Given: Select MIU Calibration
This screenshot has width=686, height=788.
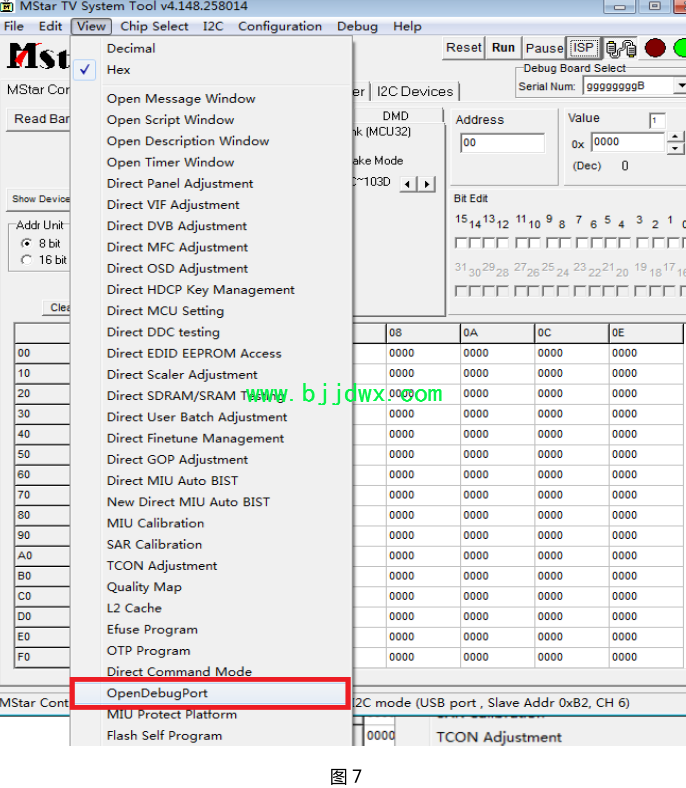Looking at the screenshot, I should [x=211, y=523].
